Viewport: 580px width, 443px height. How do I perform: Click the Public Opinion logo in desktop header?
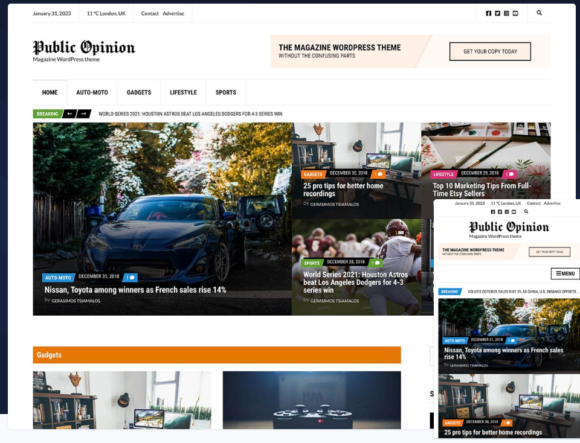click(84, 47)
